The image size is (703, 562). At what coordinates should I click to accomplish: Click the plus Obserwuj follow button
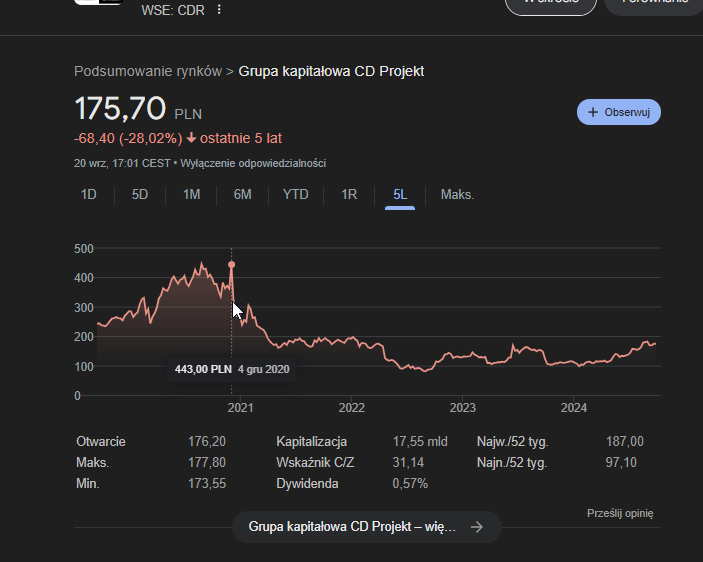tap(618, 112)
